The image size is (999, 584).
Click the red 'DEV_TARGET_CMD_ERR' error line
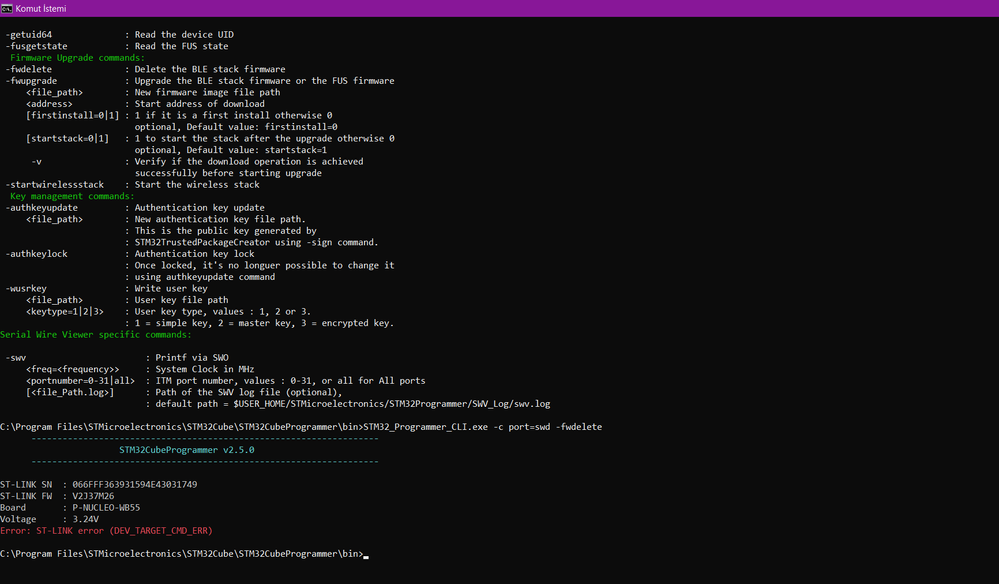106,531
